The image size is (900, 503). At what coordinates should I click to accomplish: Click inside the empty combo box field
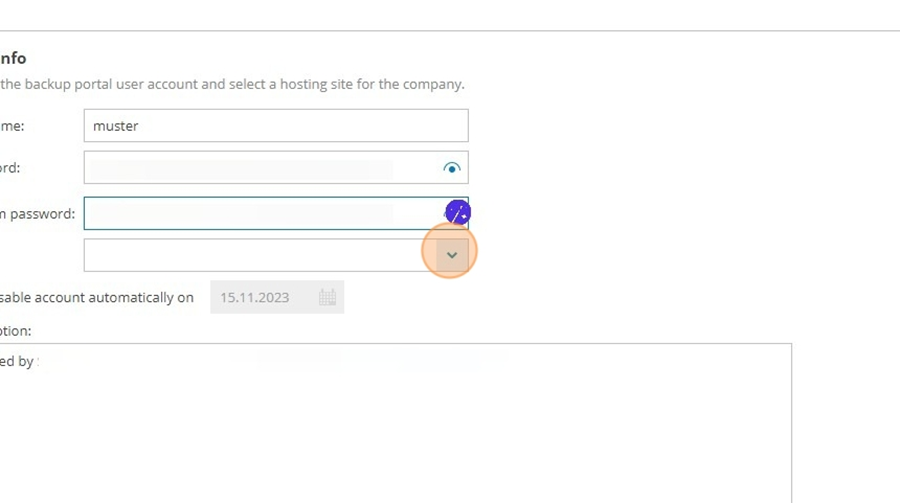260,256
